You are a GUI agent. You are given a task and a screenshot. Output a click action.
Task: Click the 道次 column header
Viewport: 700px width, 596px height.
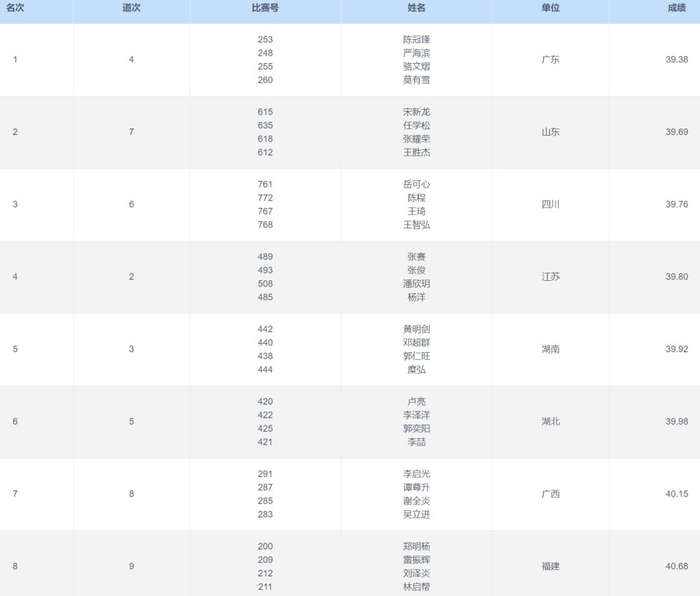(131, 8)
